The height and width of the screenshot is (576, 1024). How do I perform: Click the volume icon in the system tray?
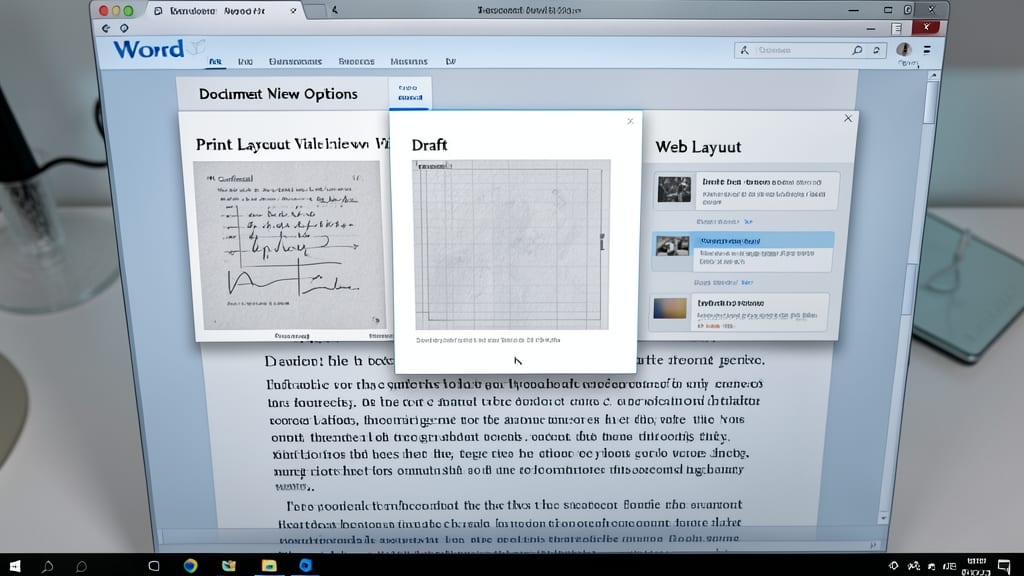coord(931,566)
